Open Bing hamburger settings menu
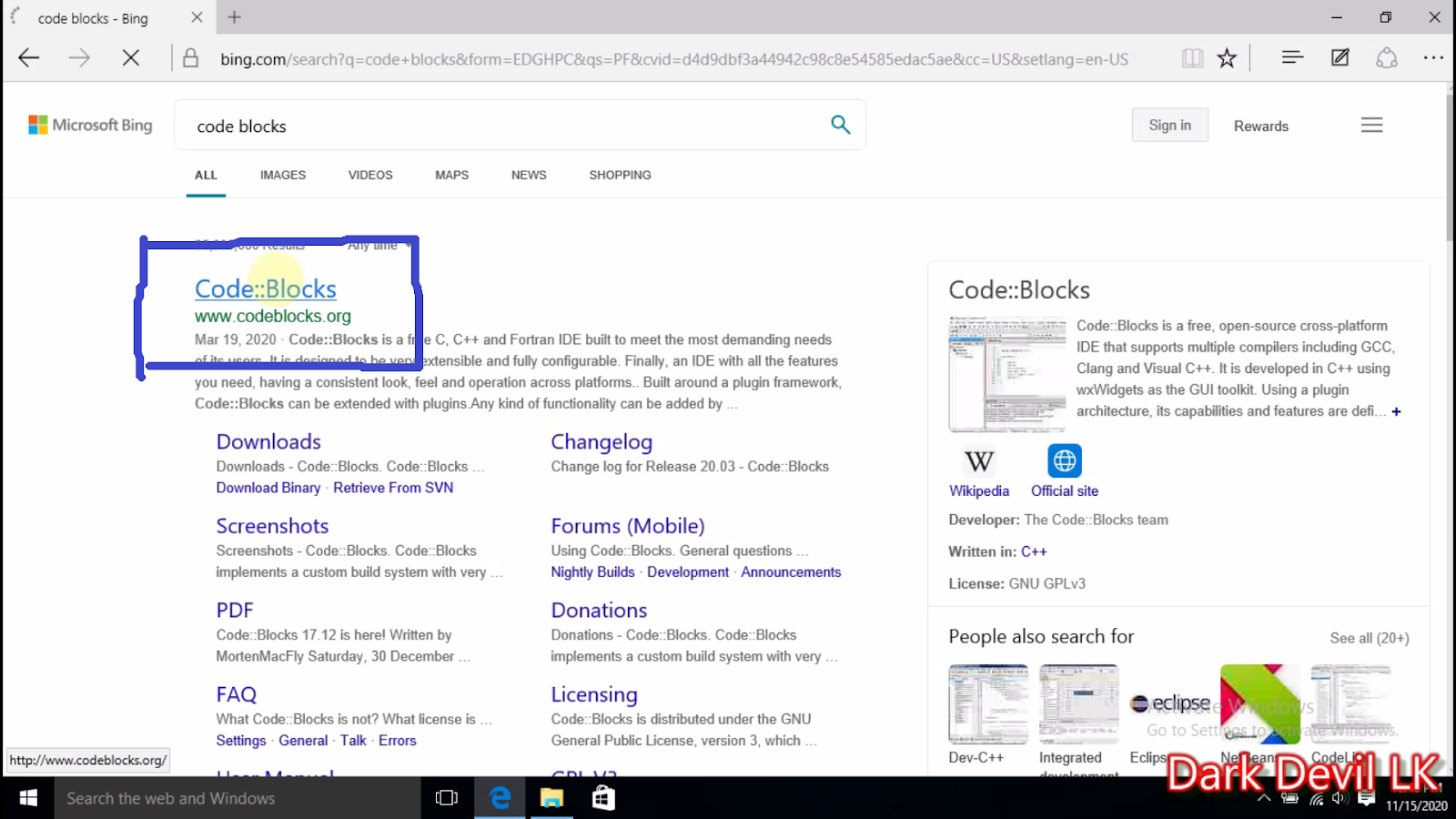This screenshot has height=819, width=1456. [x=1371, y=125]
